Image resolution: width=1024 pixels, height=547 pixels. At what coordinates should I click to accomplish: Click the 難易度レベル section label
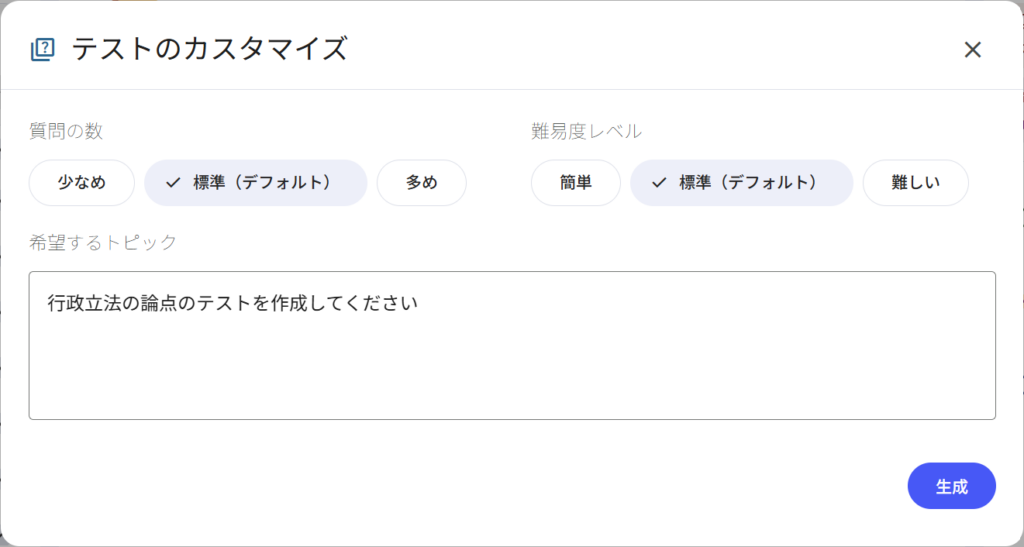pyautogui.click(x=586, y=131)
